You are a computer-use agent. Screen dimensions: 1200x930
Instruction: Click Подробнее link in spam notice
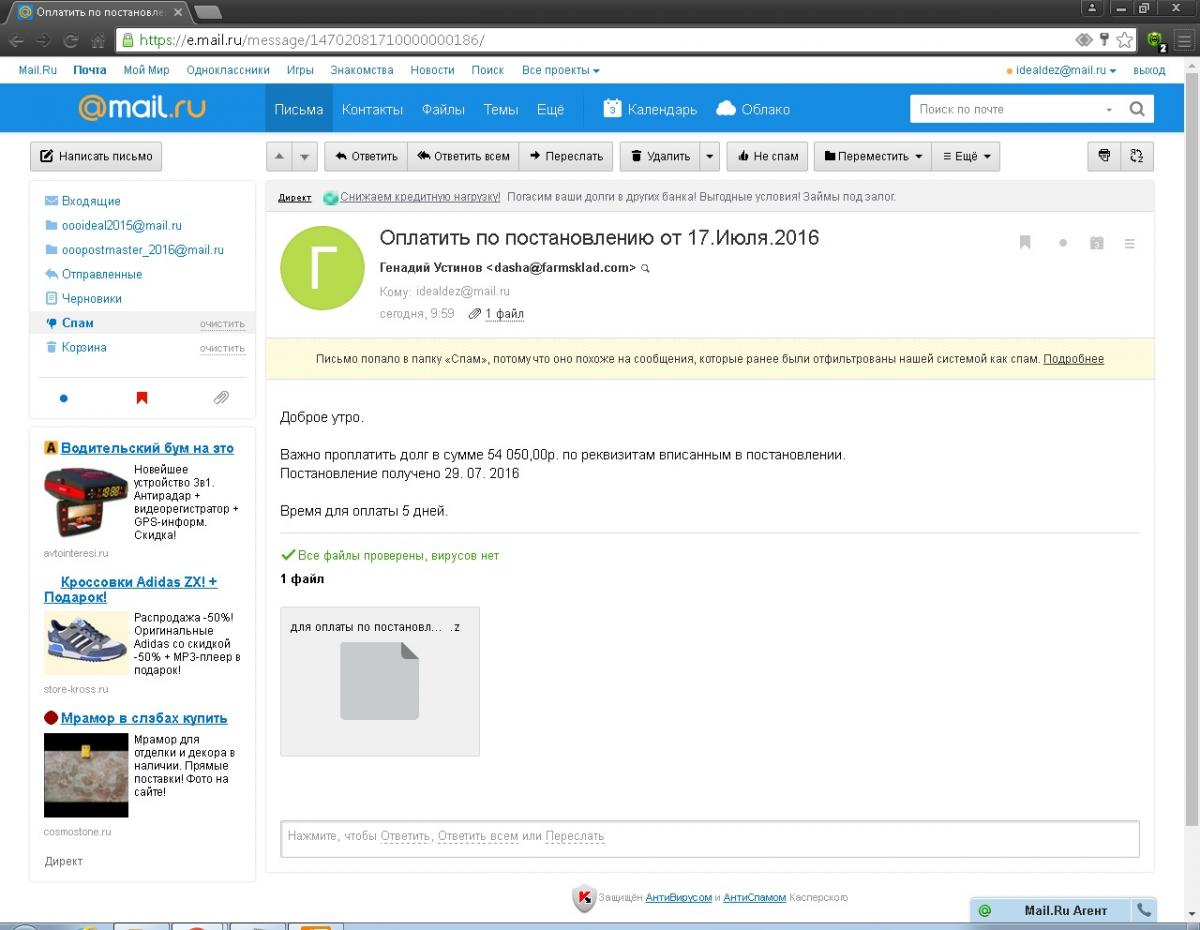pos(1073,359)
